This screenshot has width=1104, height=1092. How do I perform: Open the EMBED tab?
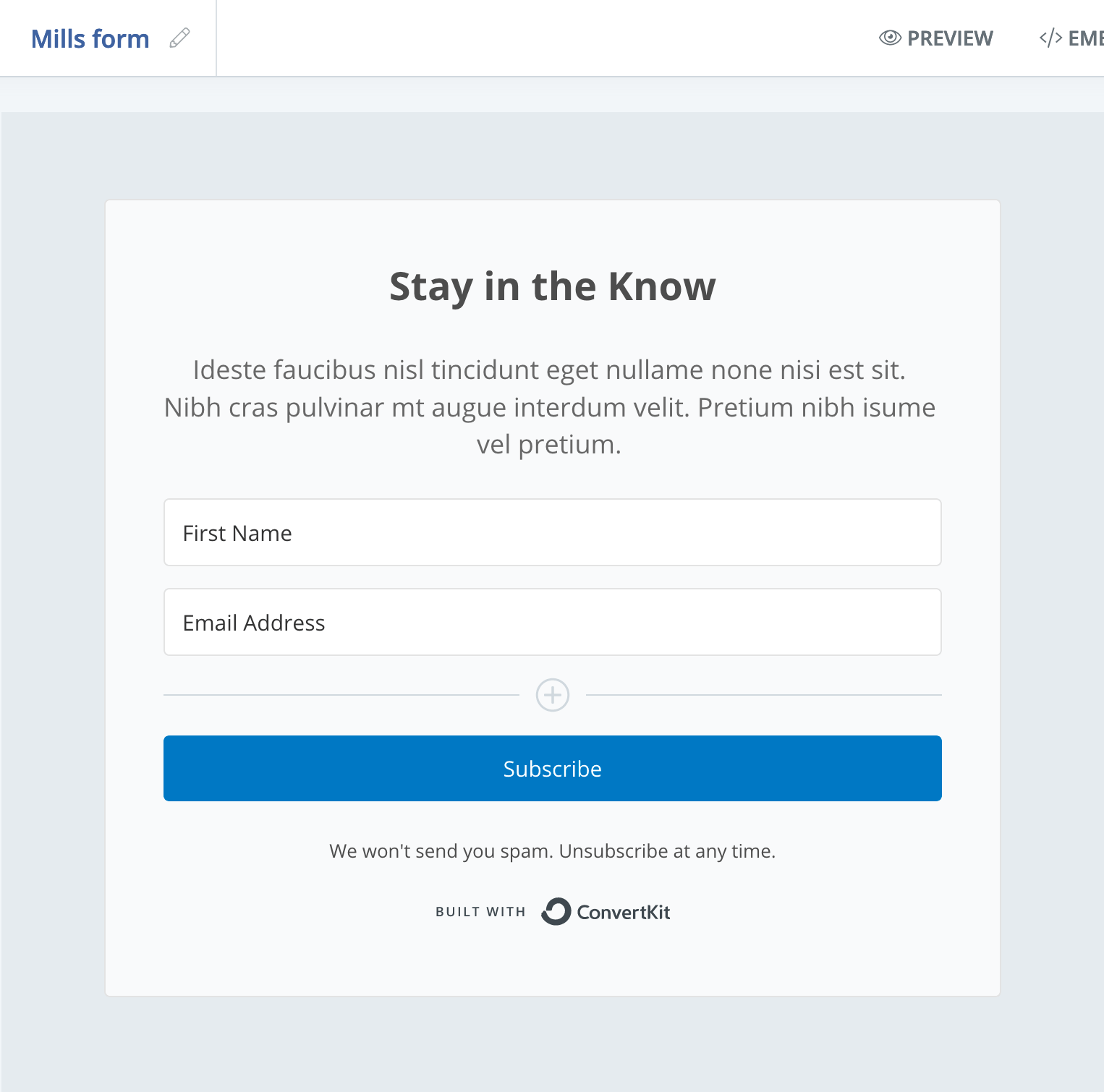pos(1071,38)
